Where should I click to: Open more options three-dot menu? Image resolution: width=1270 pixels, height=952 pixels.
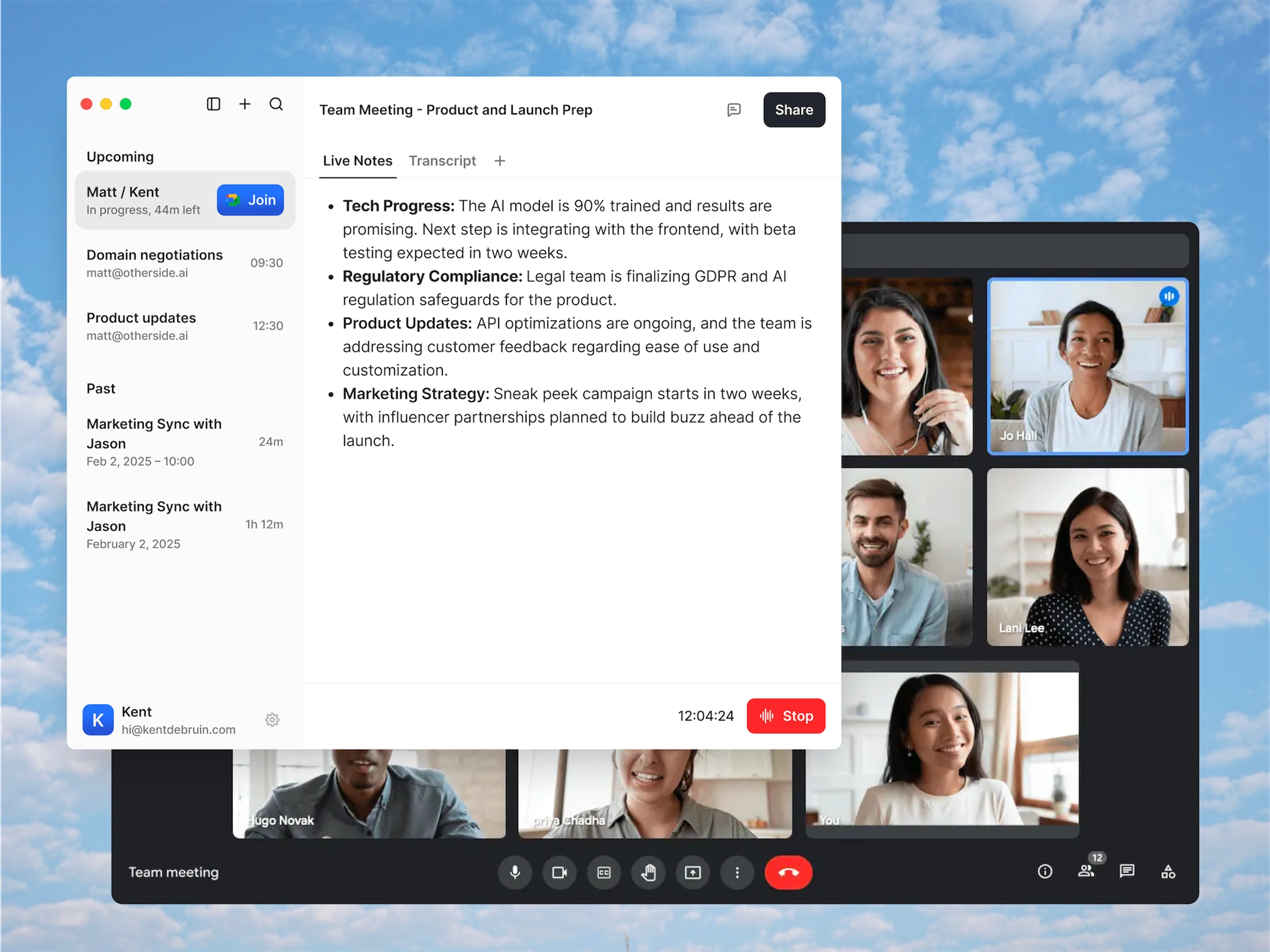coord(737,872)
